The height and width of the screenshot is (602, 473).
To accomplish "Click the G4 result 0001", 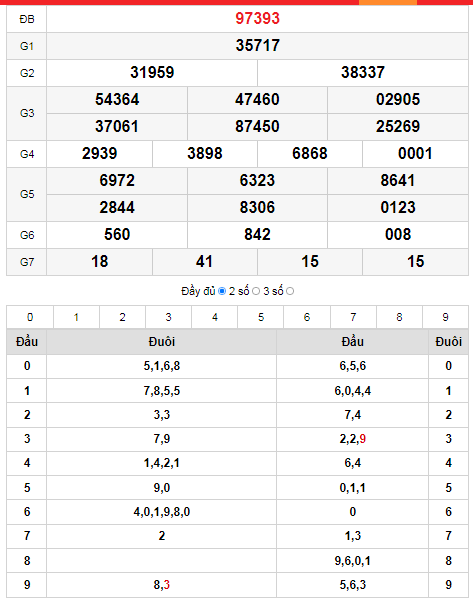I will (x=415, y=154).
